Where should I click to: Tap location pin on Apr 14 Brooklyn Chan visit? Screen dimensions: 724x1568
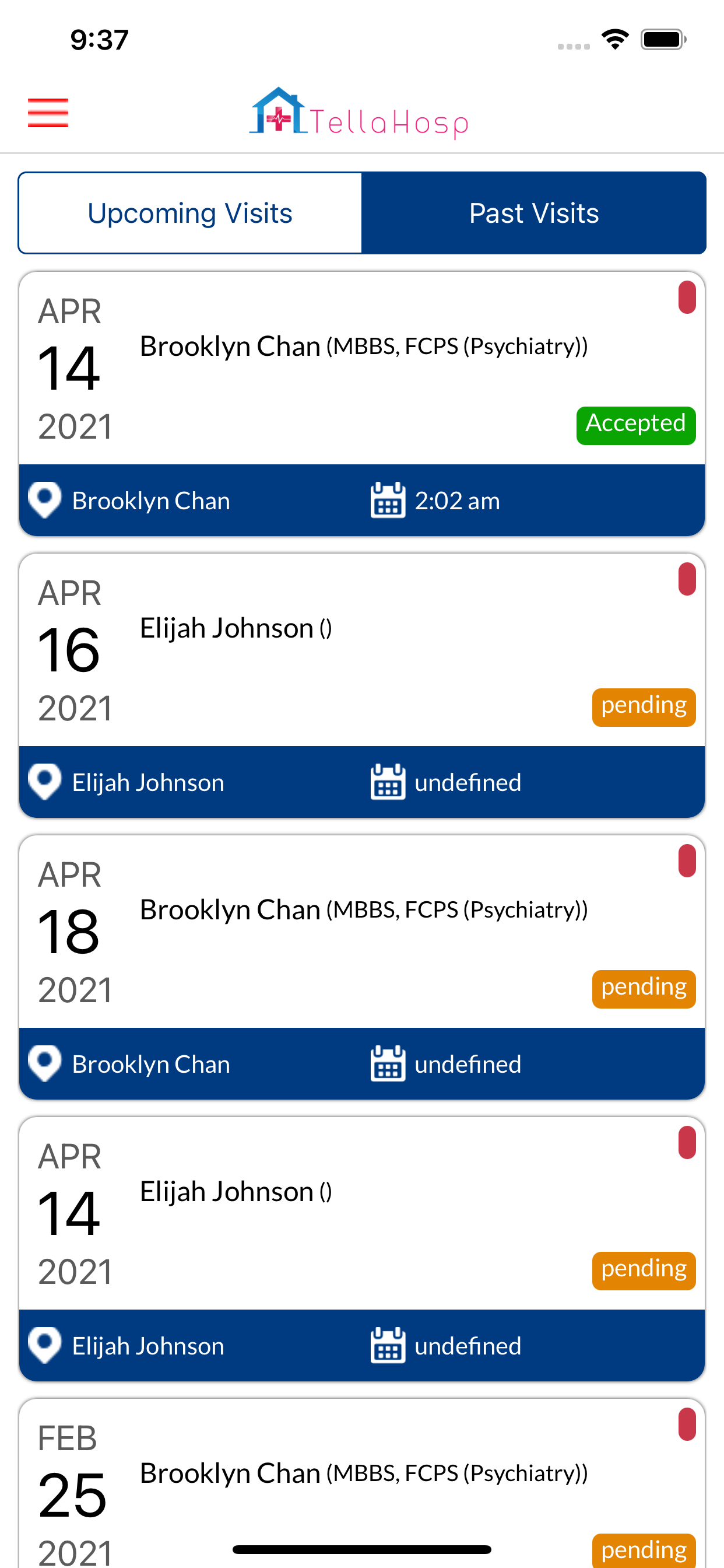[x=45, y=500]
